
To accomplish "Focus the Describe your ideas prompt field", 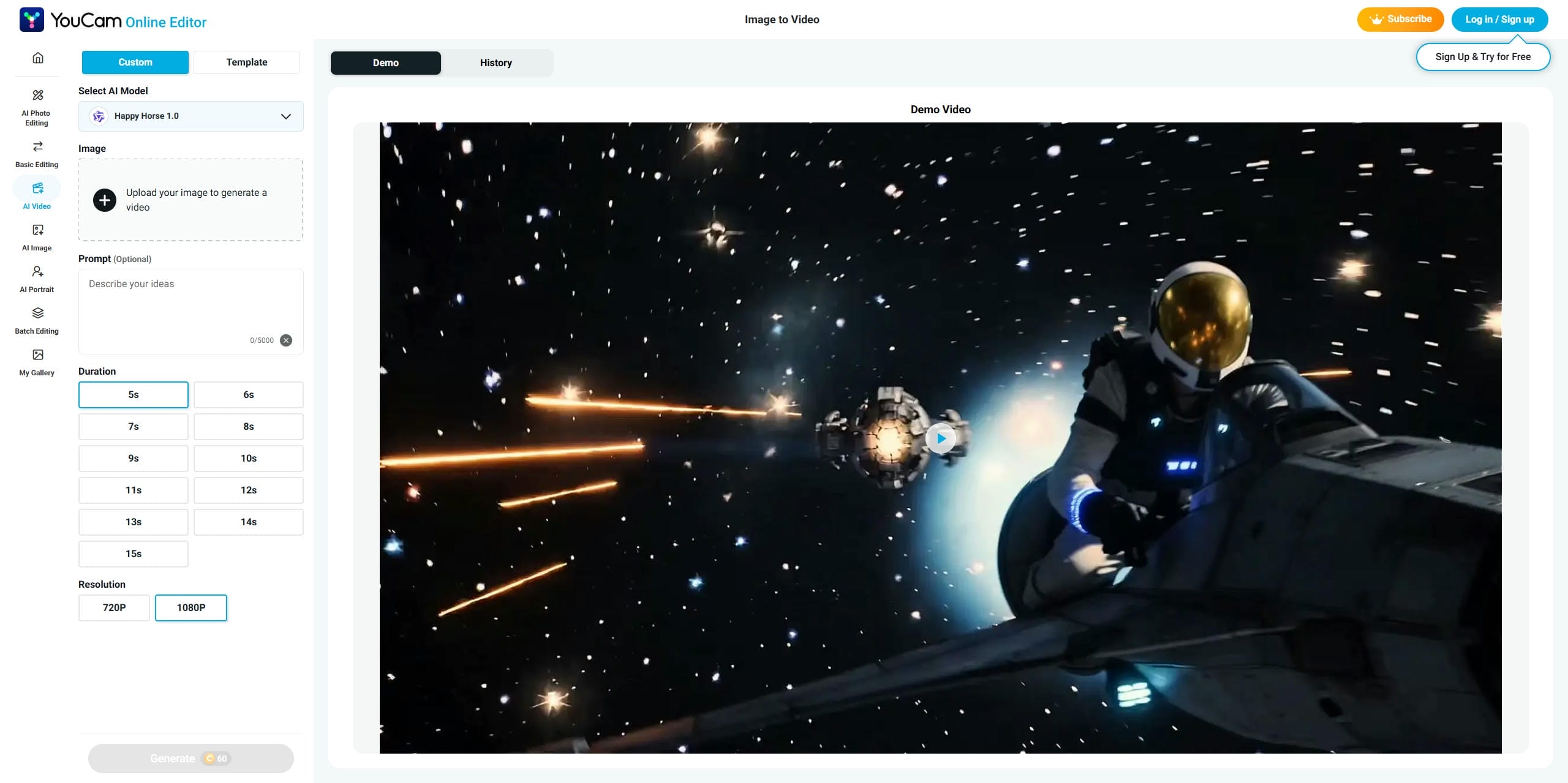I will point(191,312).
